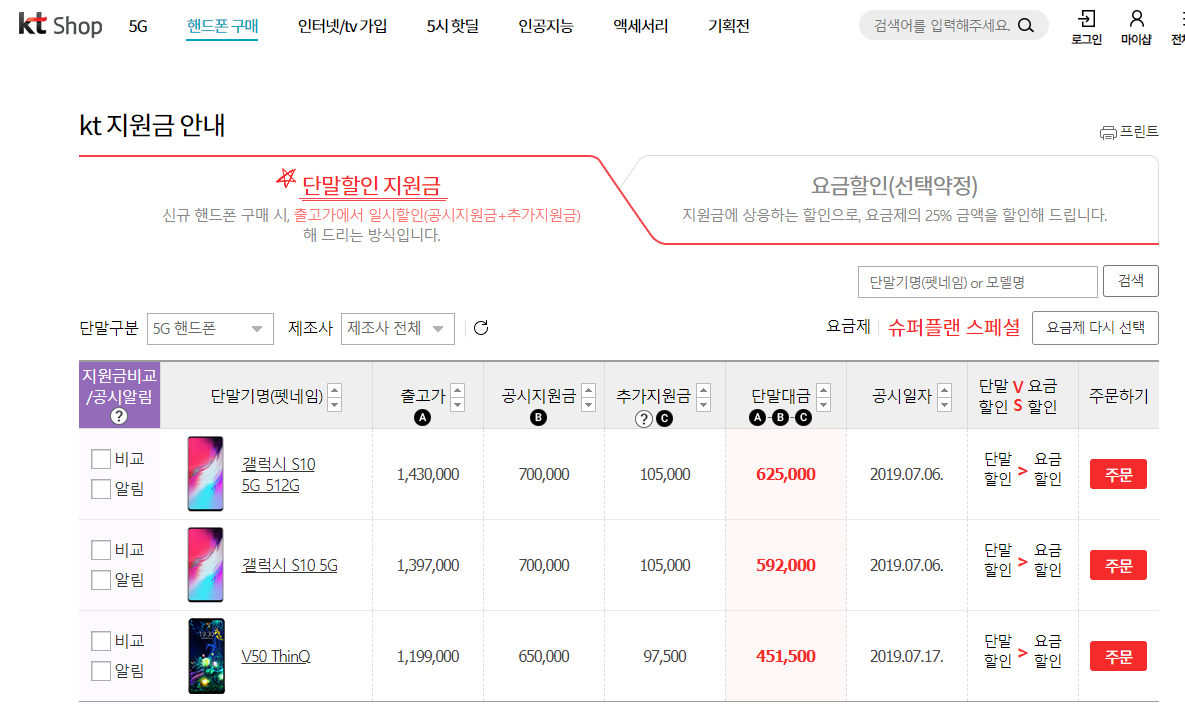
Task: Check 알림 for V50 ThinQ
Action: point(101,670)
